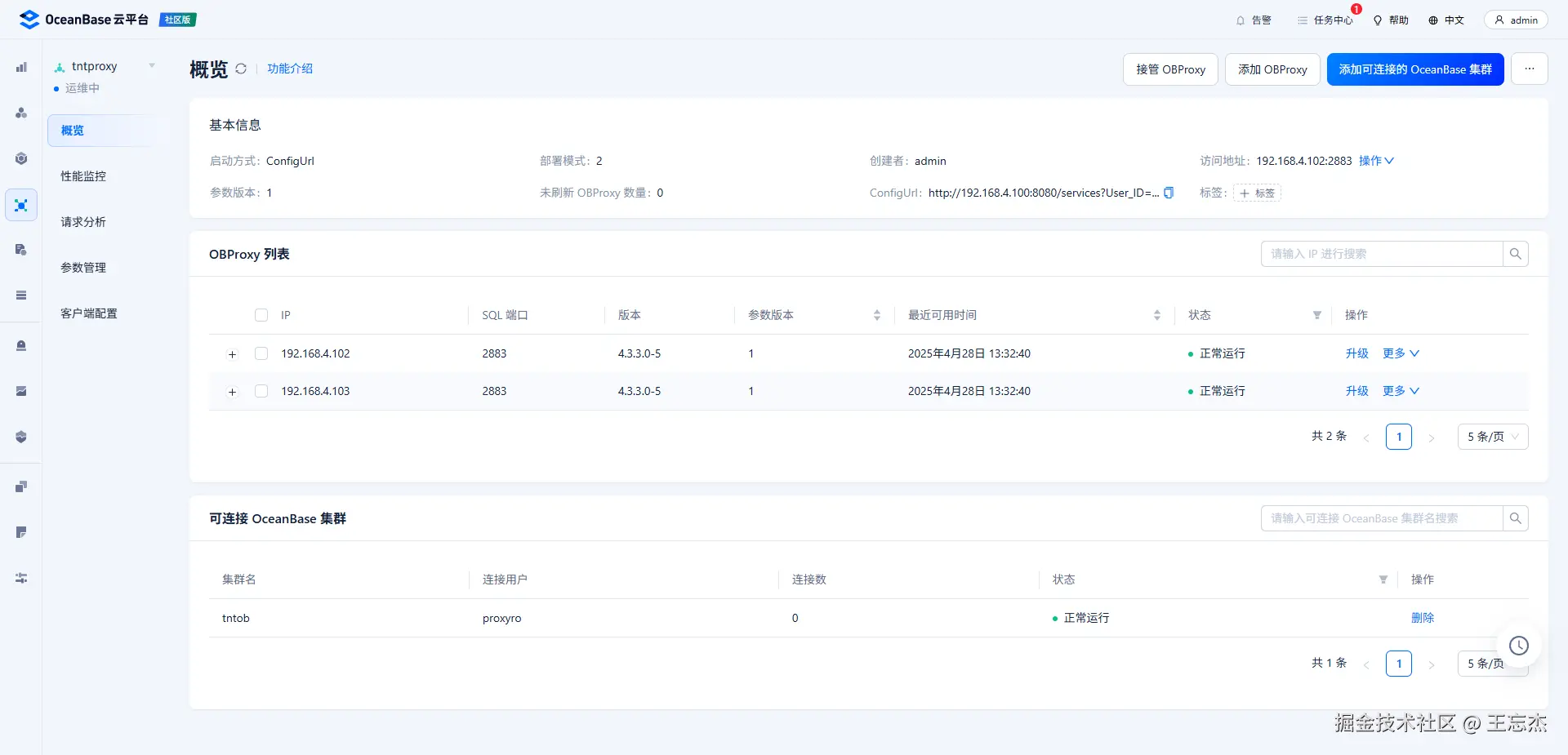The width and height of the screenshot is (1568, 755).
Task: Open 帮助 in the top bar
Action: pyautogui.click(x=1391, y=20)
